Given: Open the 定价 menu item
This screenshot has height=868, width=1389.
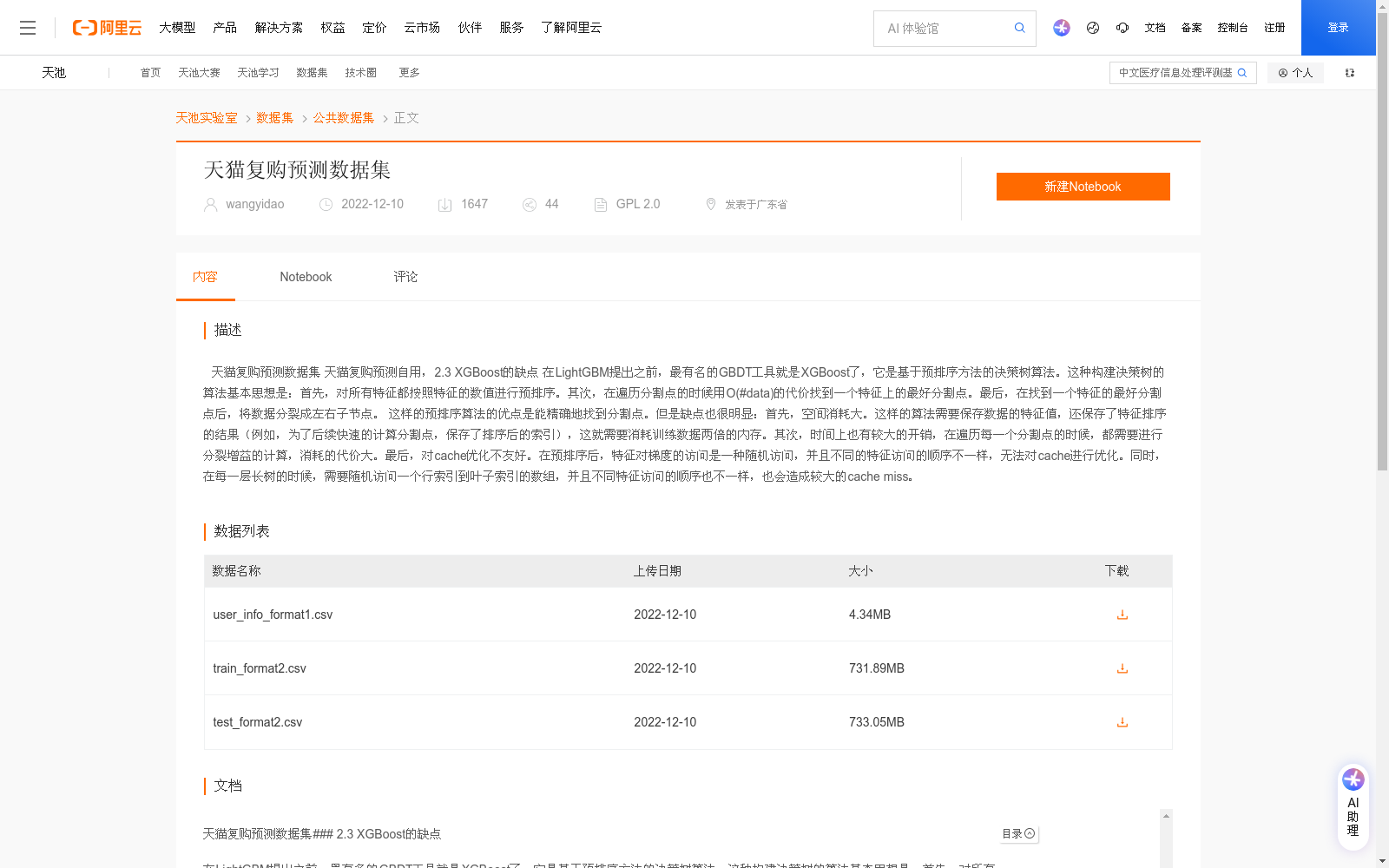Looking at the screenshot, I should (374, 28).
